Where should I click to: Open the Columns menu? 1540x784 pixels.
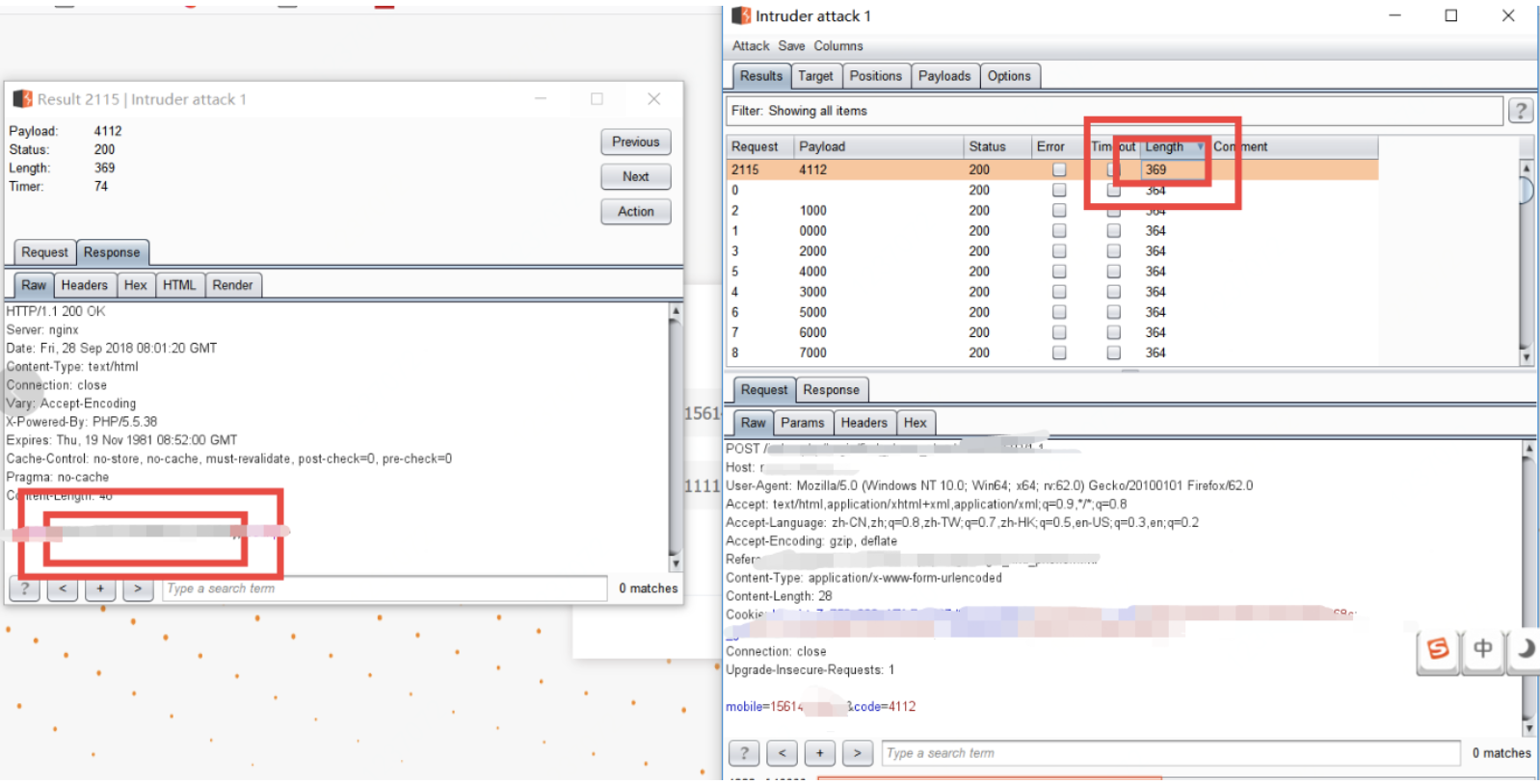click(x=837, y=46)
